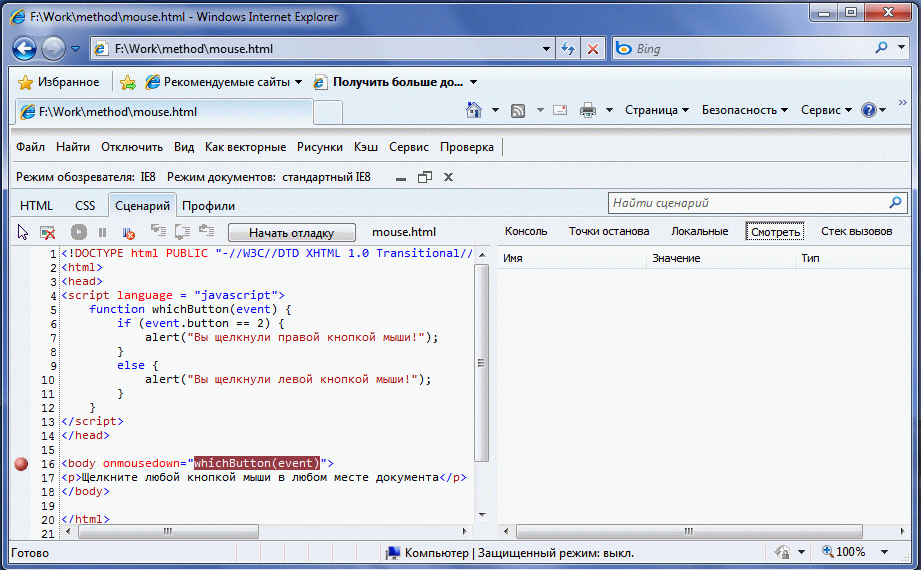Expand the Home icon dropdown arrow
Screen dimensions: 921x570
tap(495, 110)
